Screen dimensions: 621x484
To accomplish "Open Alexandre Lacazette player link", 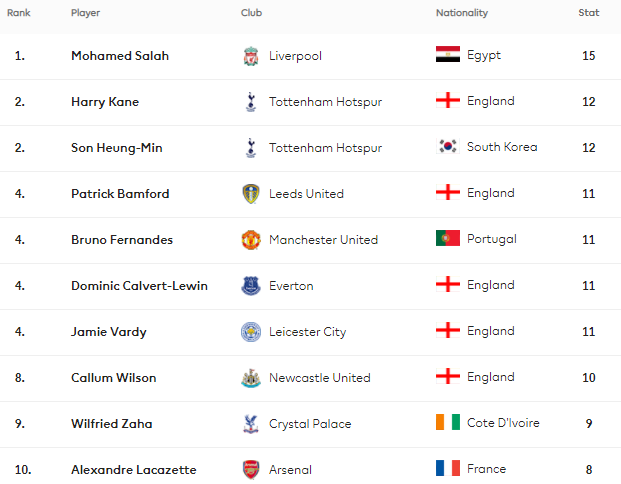I will tap(133, 470).
